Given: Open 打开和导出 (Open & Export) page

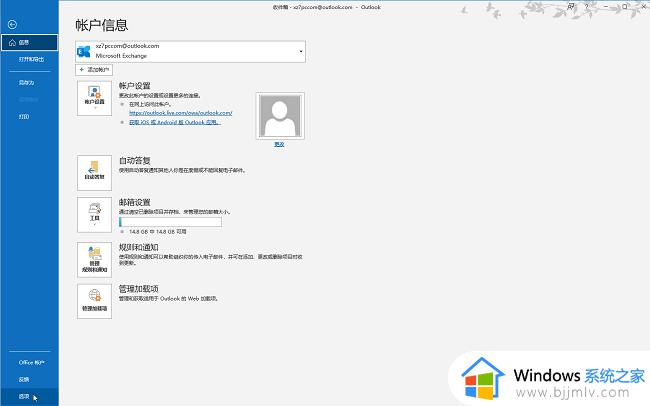Looking at the screenshot, I should point(31,59).
